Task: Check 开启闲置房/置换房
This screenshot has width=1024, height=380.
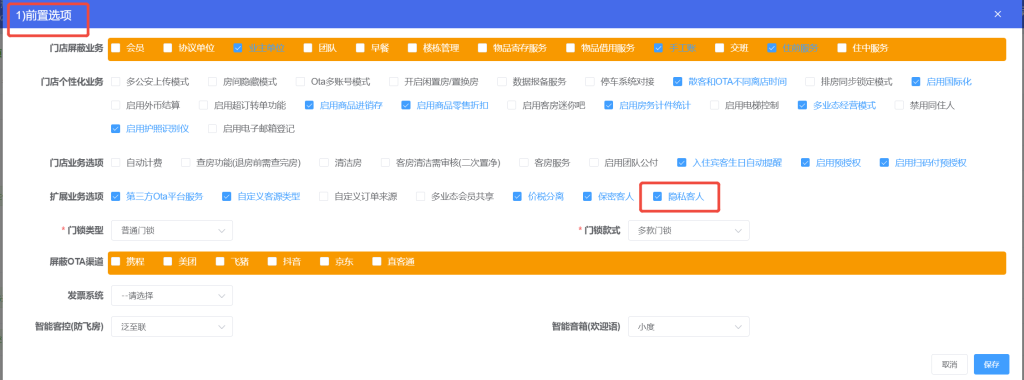Action: coord(394,82)
